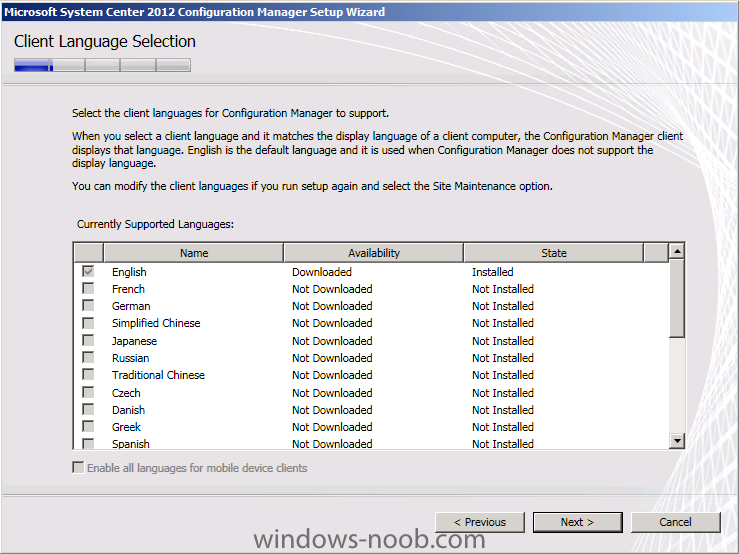Click Not Downloaded in the Czech row
This screenshot has width=739, height=554.
point(332,393)
